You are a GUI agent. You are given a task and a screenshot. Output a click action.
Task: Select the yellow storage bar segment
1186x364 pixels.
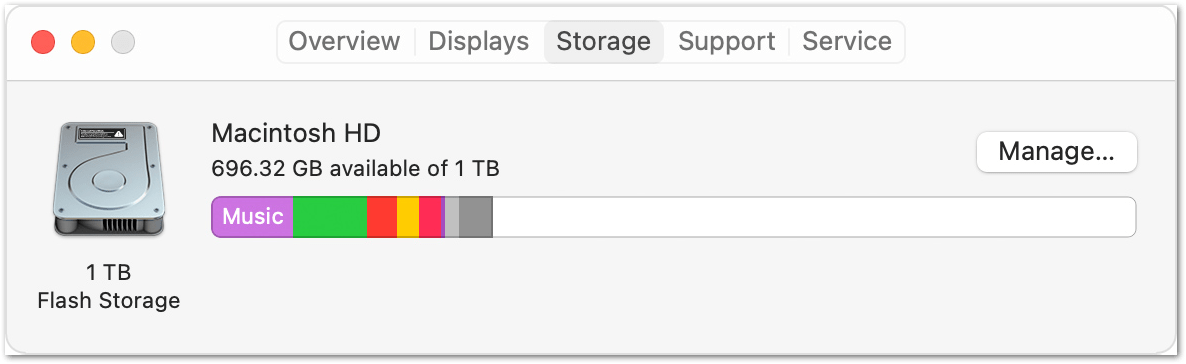pos(408,217)
